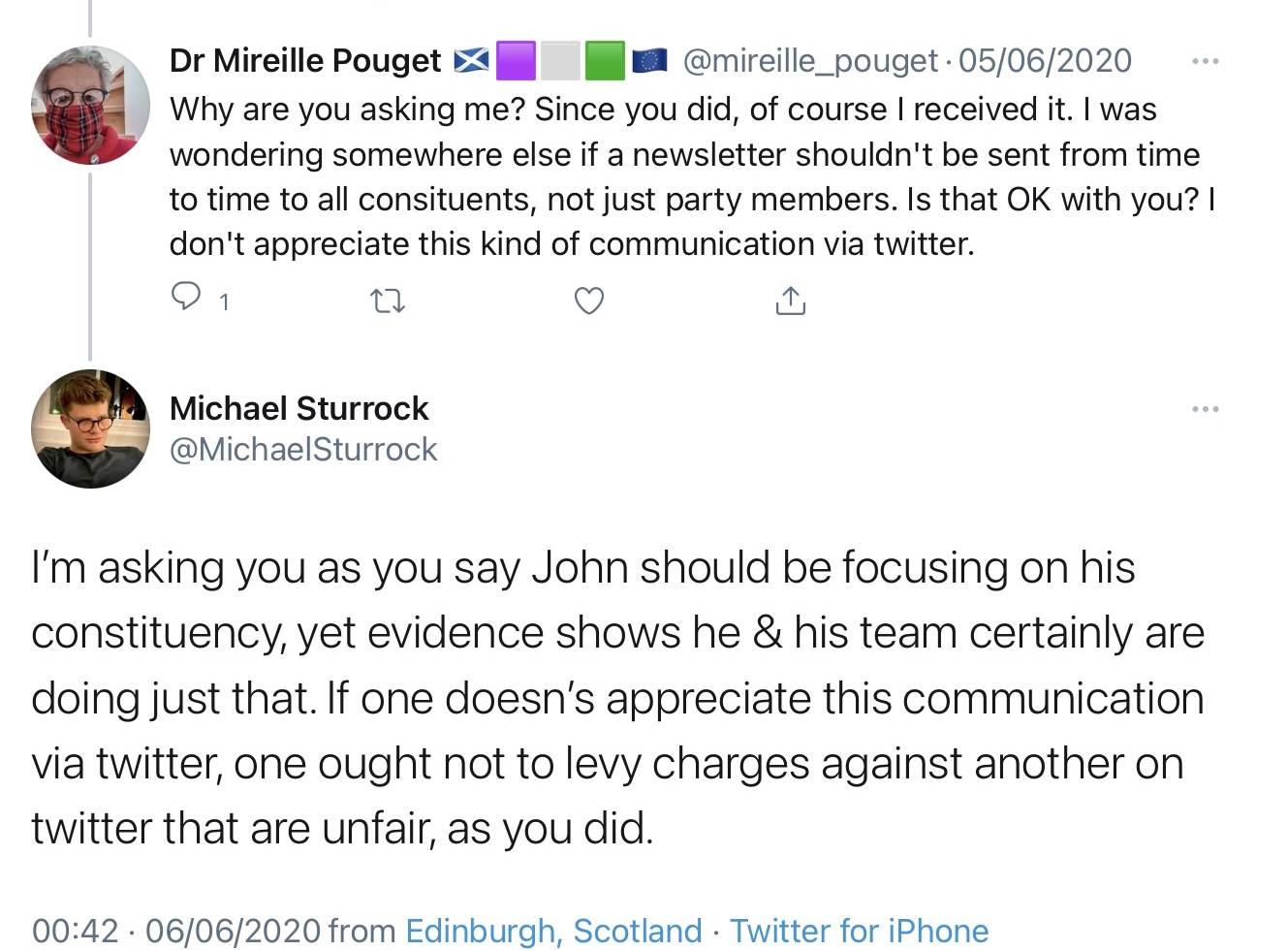The height and width of the screenshot is (950, 1288).
Task: Open the 05/06/2020 tweet date
Action: coord(1045,61)
